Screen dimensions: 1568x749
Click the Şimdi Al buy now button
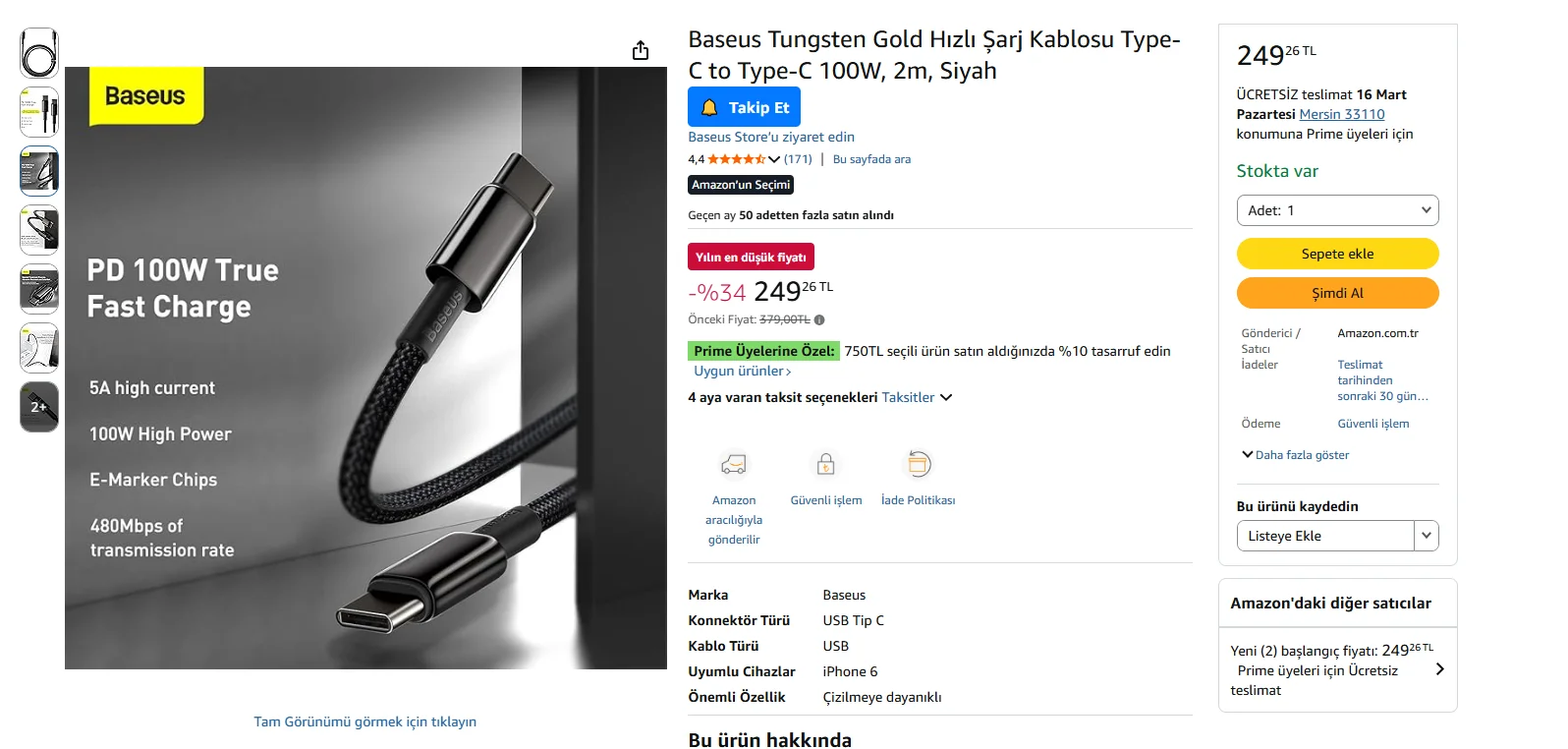(1337, 293)
